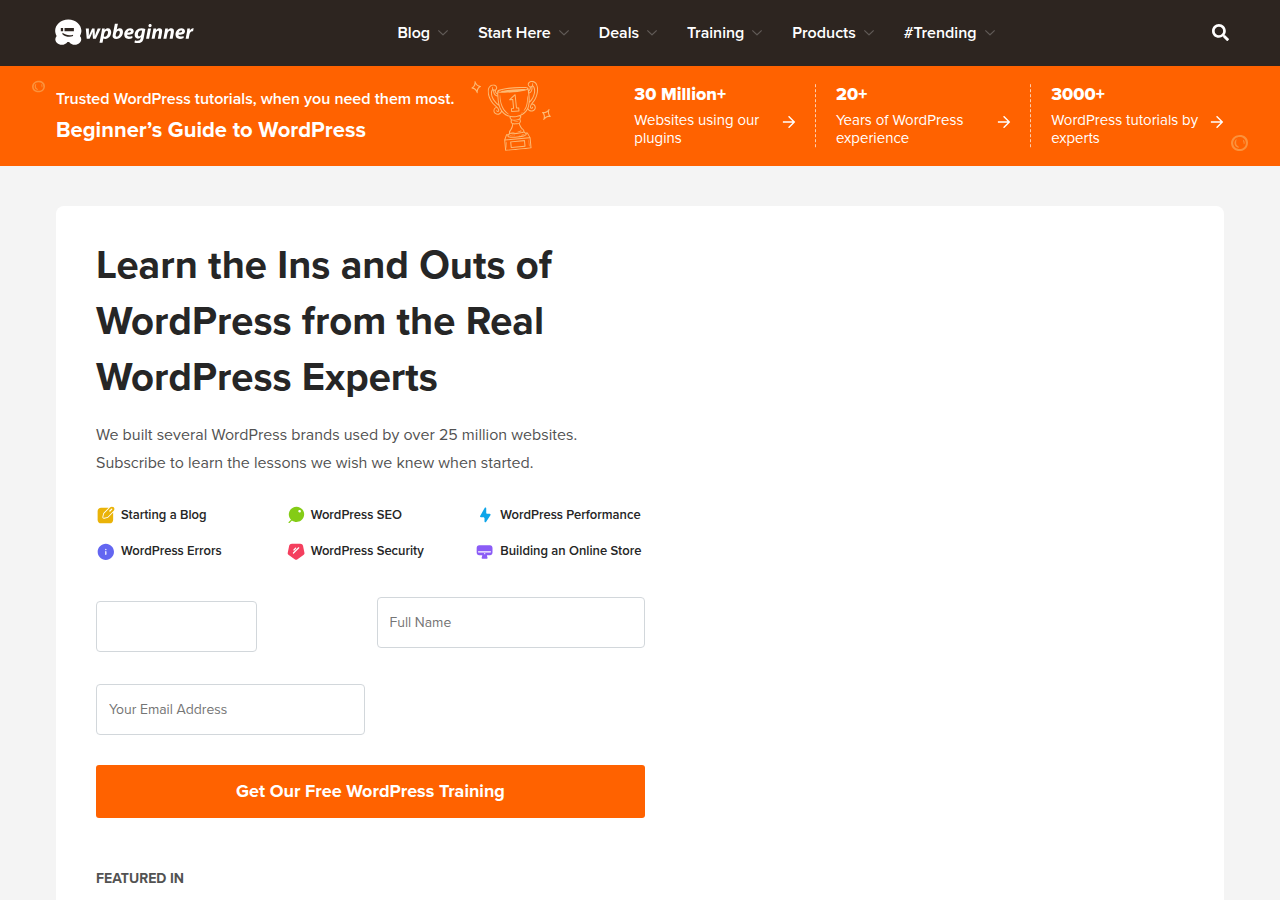The height and width of the screenshot is (900, 1280).
Task: Click the red WordPress Security shield icon
Action: coord(296,551)
